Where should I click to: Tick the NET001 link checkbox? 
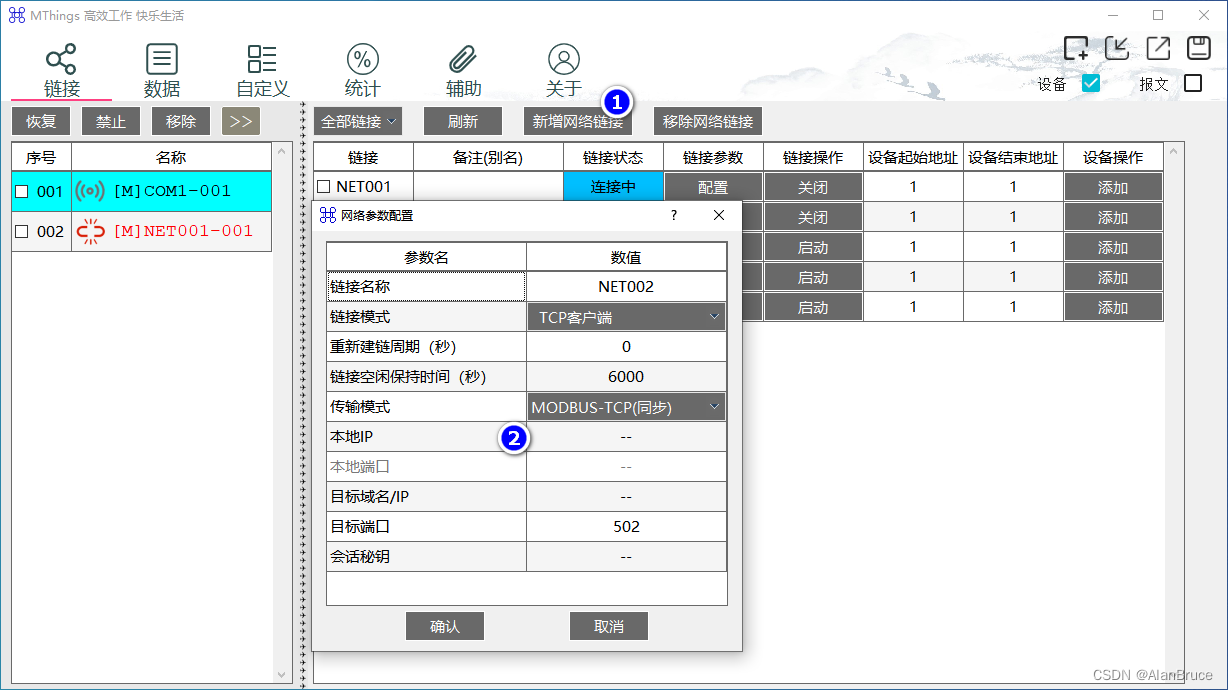click(x=323, y=186)
